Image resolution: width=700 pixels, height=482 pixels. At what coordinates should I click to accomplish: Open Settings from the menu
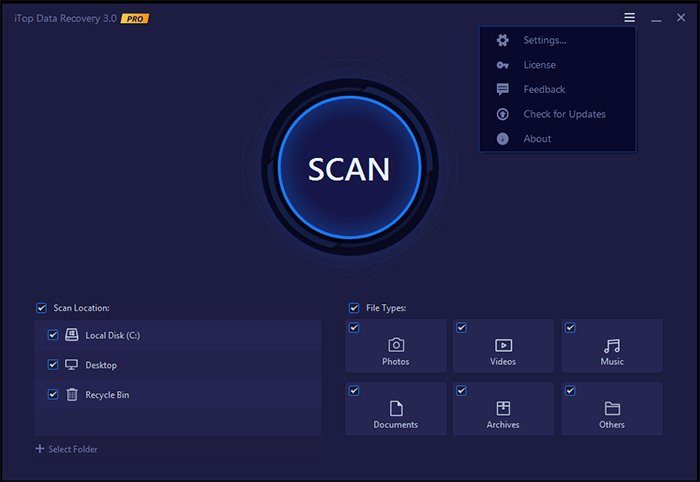544,40
